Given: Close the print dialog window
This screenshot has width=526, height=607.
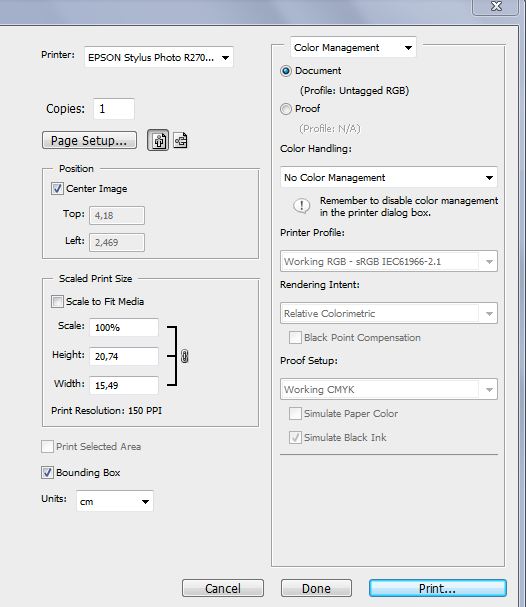Looking at the screenshot, I should (x=496, y=7).
